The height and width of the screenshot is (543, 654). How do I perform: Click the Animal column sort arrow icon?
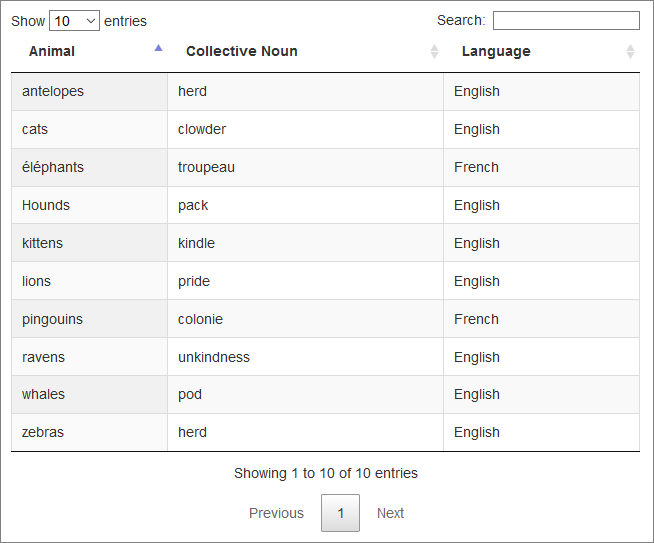pyautogui.click(x=158, y=48)
